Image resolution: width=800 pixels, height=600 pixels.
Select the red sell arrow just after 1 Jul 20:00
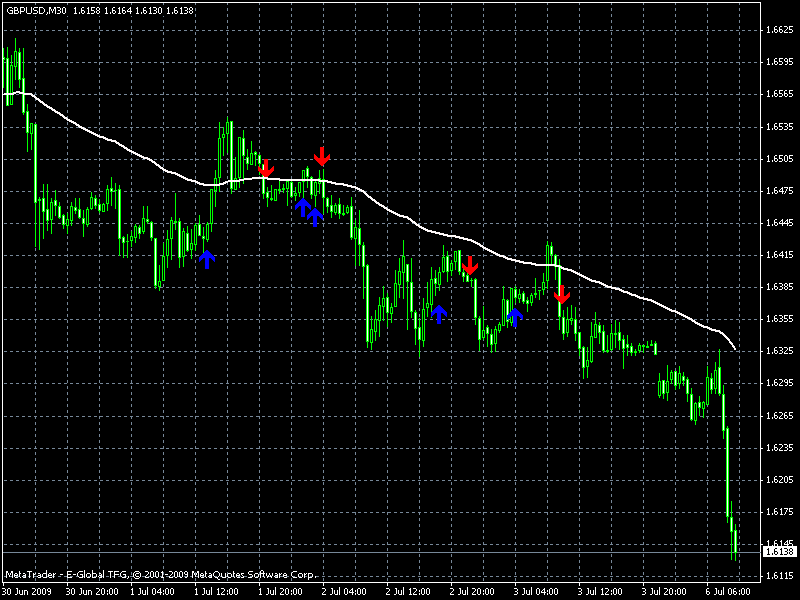(x=266, y=168)
